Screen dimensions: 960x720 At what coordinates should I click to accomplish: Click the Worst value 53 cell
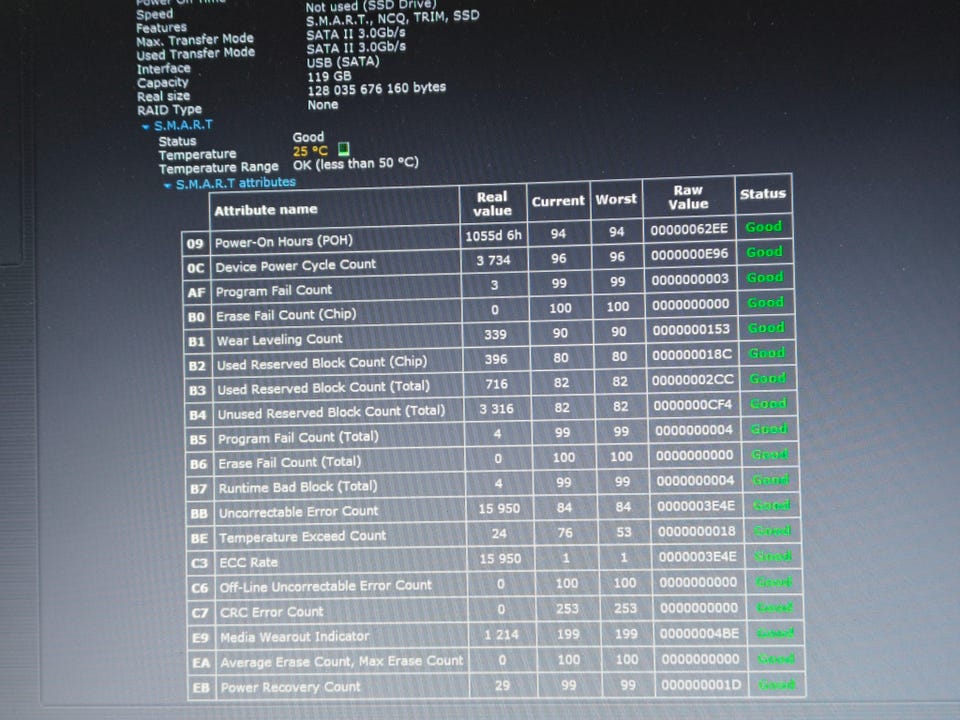point(623,531)
